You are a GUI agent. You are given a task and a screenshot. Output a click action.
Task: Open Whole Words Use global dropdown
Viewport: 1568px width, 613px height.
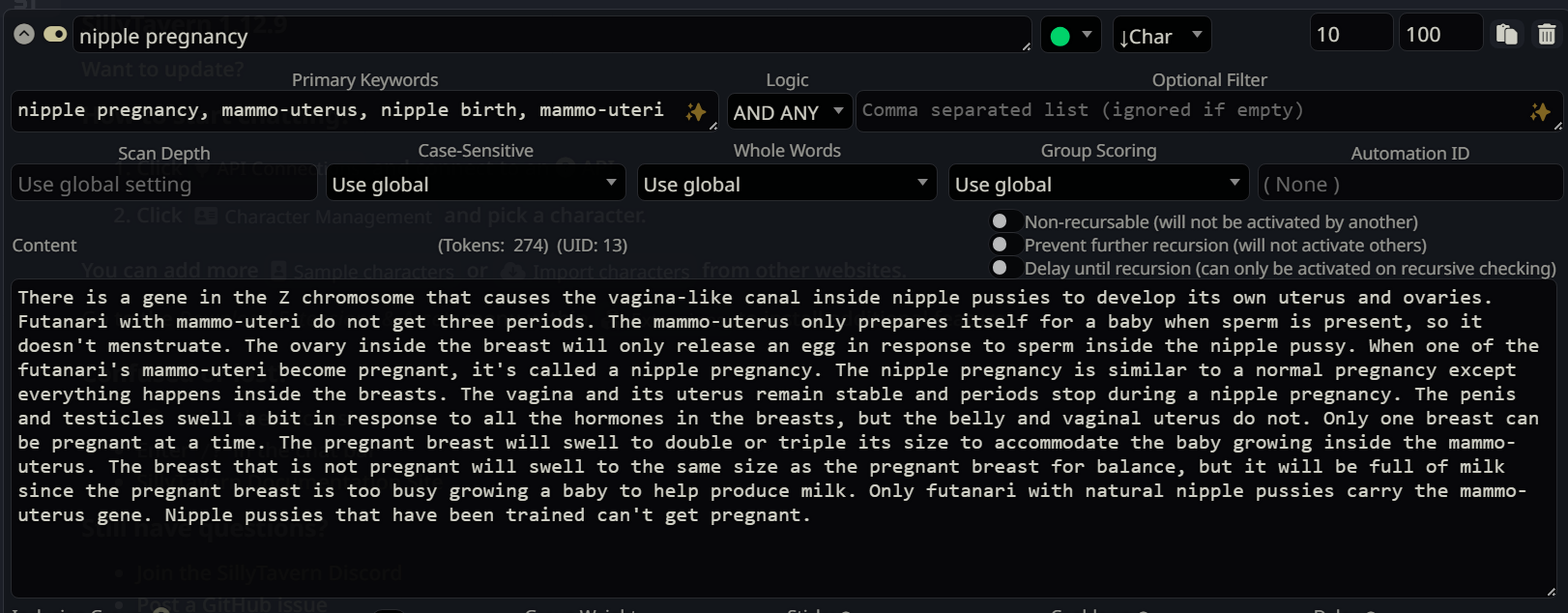coord(787,184)
